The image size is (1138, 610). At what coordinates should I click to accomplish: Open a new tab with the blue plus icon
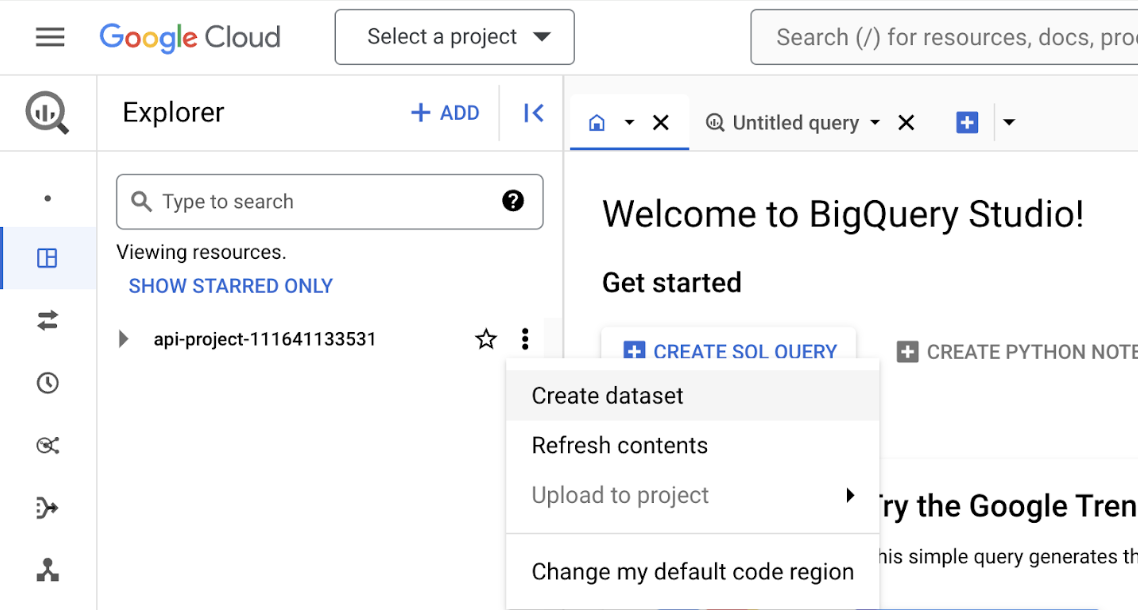(x=966, y=122)
